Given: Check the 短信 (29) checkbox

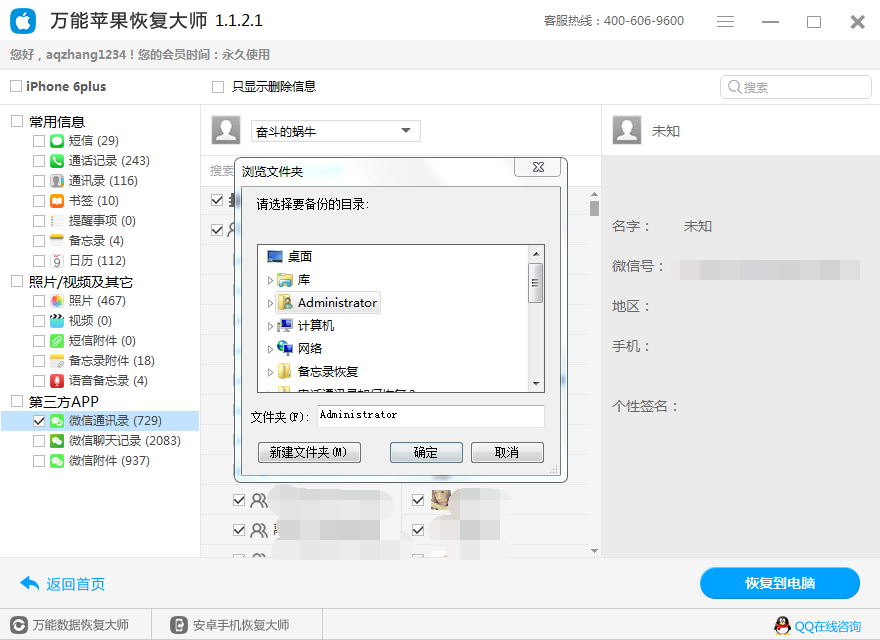Looking at the screenshot, I should pyautogui.click(x=39, y=141).
